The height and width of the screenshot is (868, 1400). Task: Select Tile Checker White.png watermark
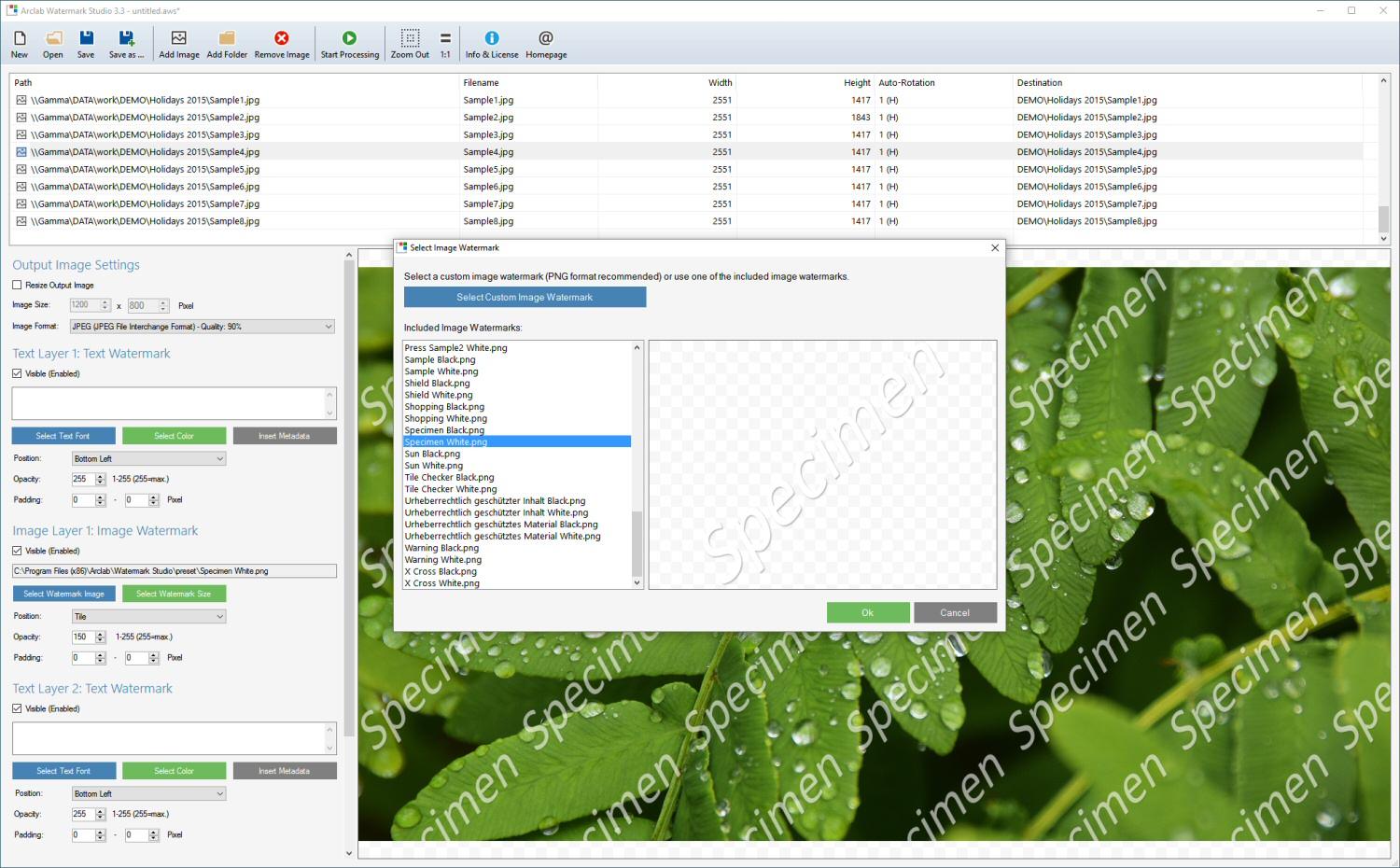tap(451, 489)
